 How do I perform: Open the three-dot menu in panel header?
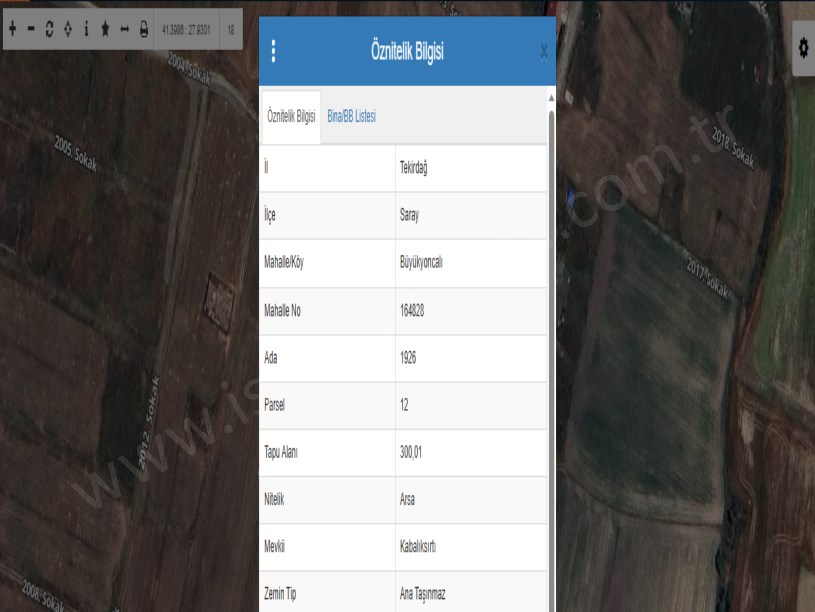tap(274, 52)
